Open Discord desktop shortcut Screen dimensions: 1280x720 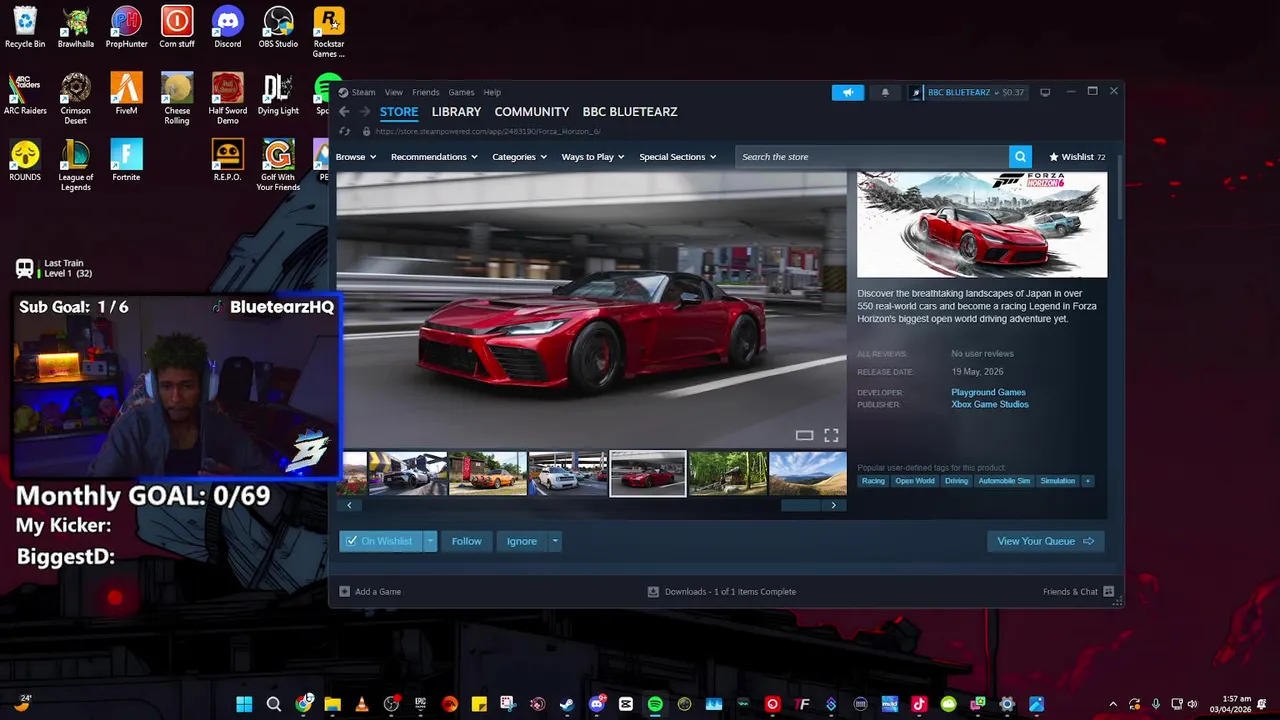click(228, 28)
